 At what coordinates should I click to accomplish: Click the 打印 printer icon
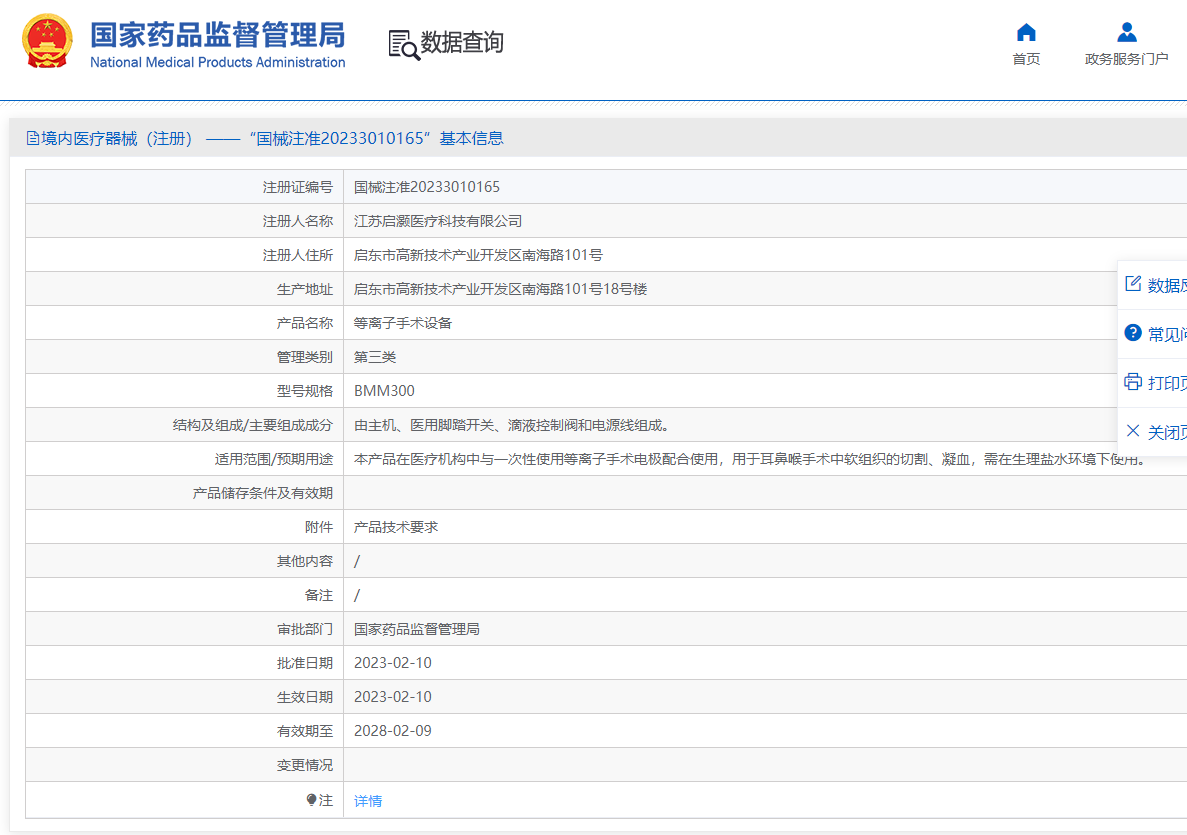(x=1132, y=382)
